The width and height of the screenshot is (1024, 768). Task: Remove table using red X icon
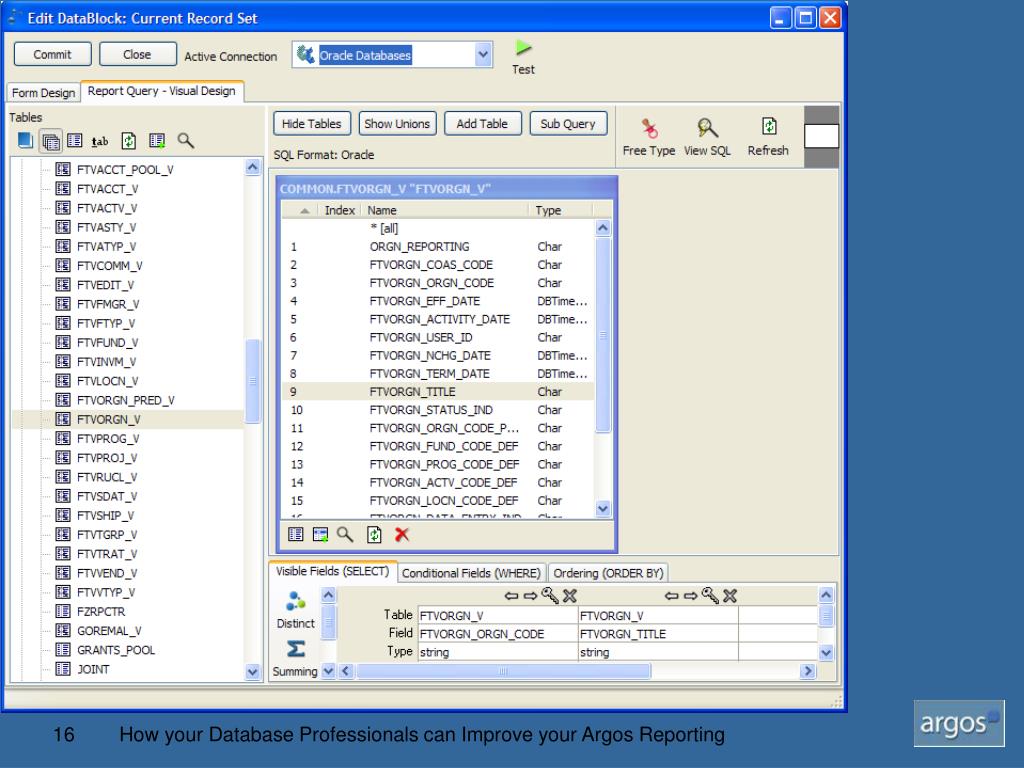[x=402, y=534]
